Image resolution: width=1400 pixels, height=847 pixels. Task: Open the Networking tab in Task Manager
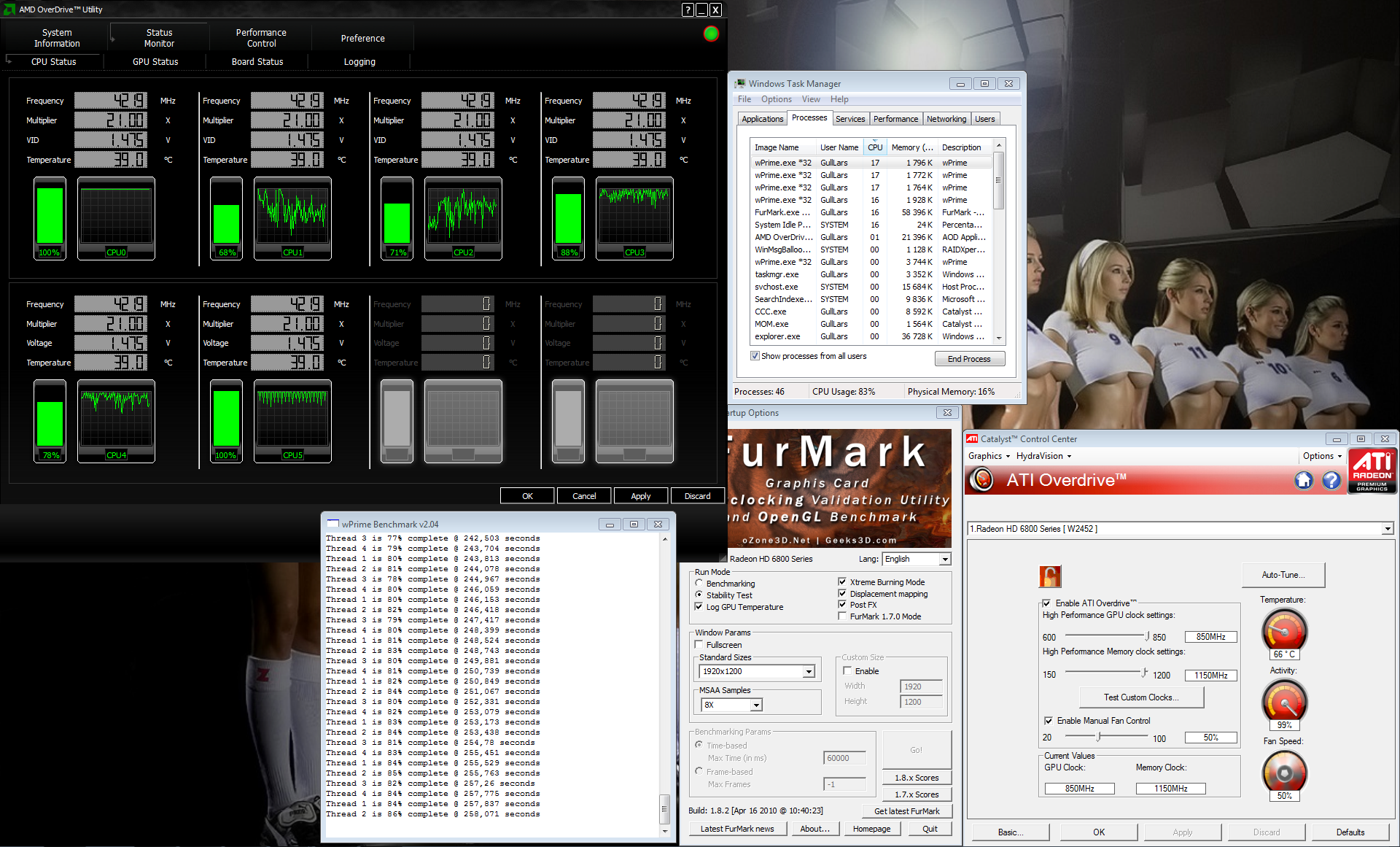click(x=946, y=119)
